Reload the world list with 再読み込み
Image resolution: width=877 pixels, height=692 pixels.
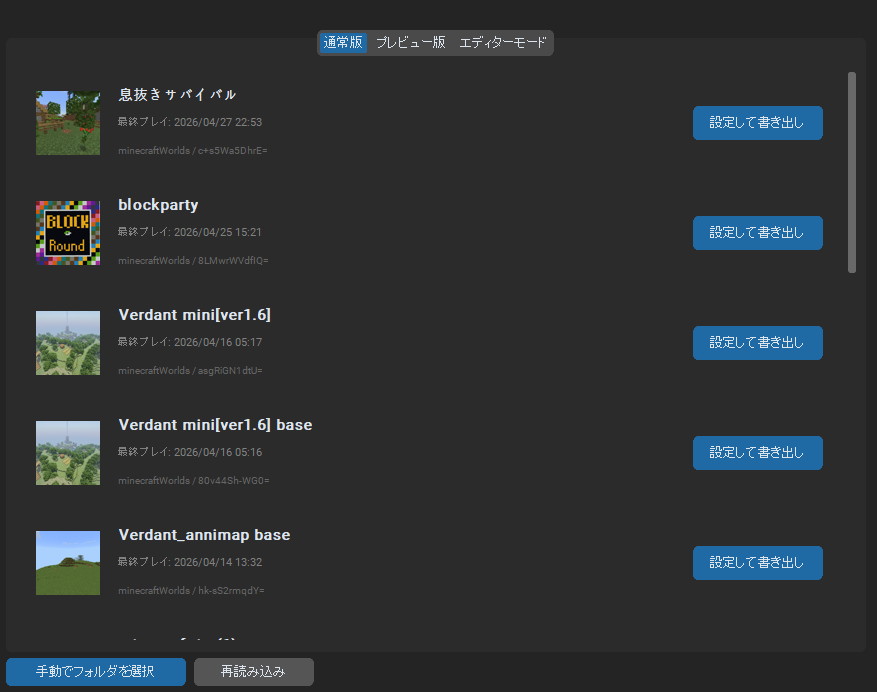coord(253,672)
